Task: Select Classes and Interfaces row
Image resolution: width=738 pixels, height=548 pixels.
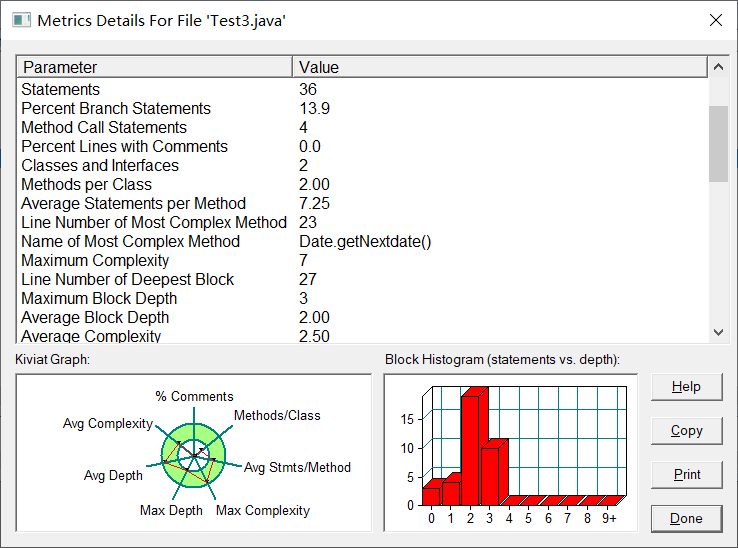Action: pyautogui.click(x=362, y=165)
